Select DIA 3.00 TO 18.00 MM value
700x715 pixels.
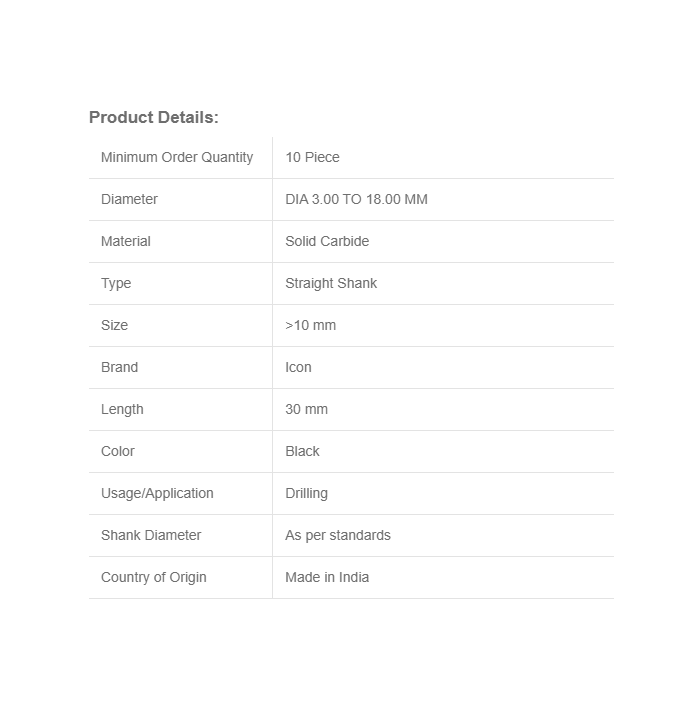click(356, 199)
